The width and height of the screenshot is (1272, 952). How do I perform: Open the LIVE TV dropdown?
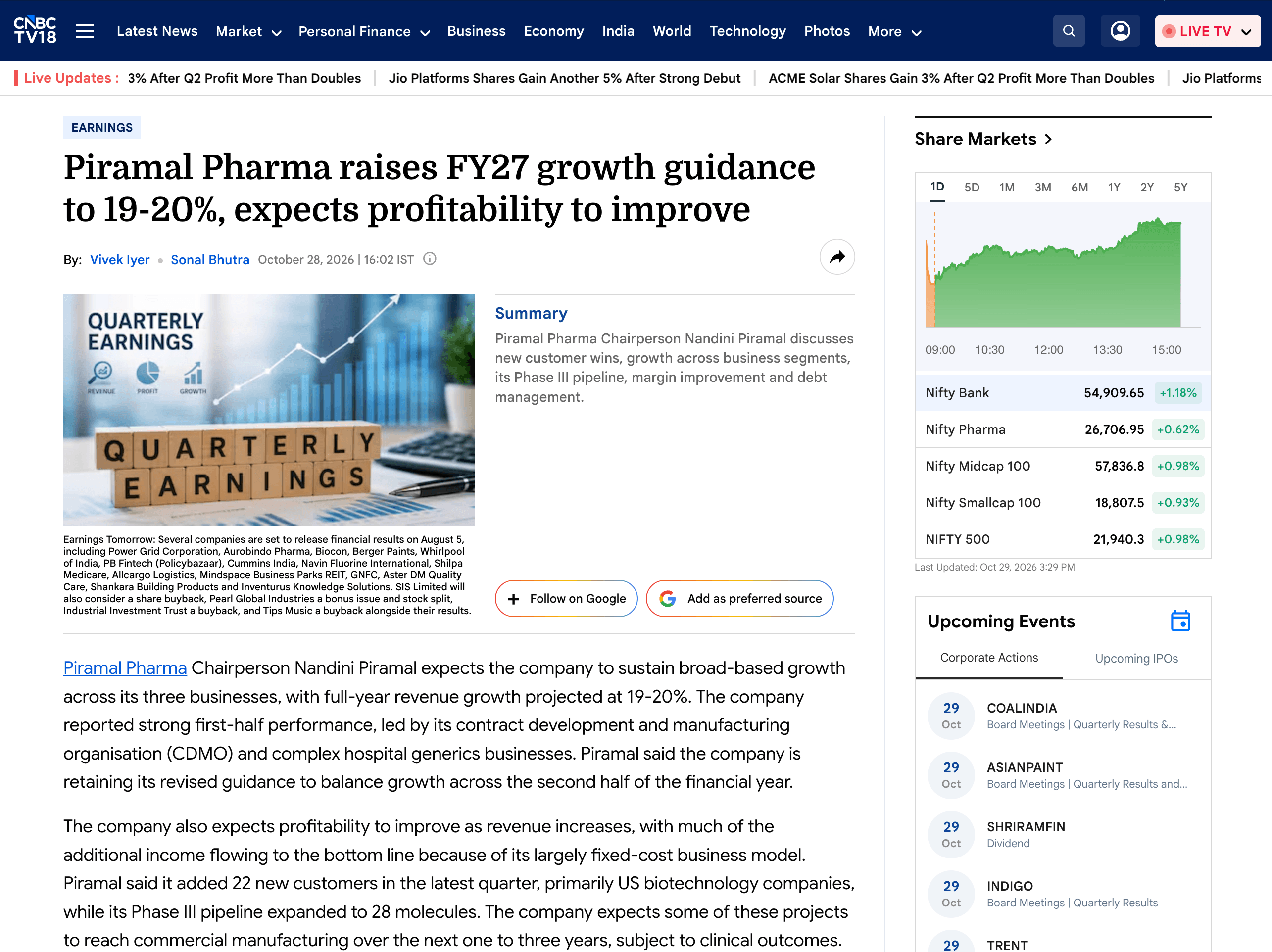[1208, 31]
